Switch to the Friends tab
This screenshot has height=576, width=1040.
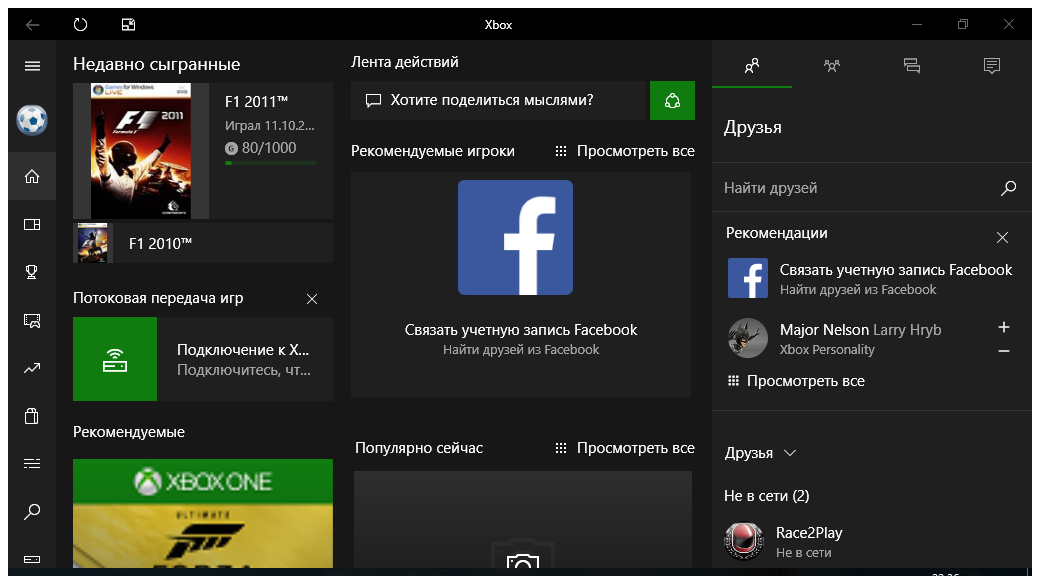(751, 65)
